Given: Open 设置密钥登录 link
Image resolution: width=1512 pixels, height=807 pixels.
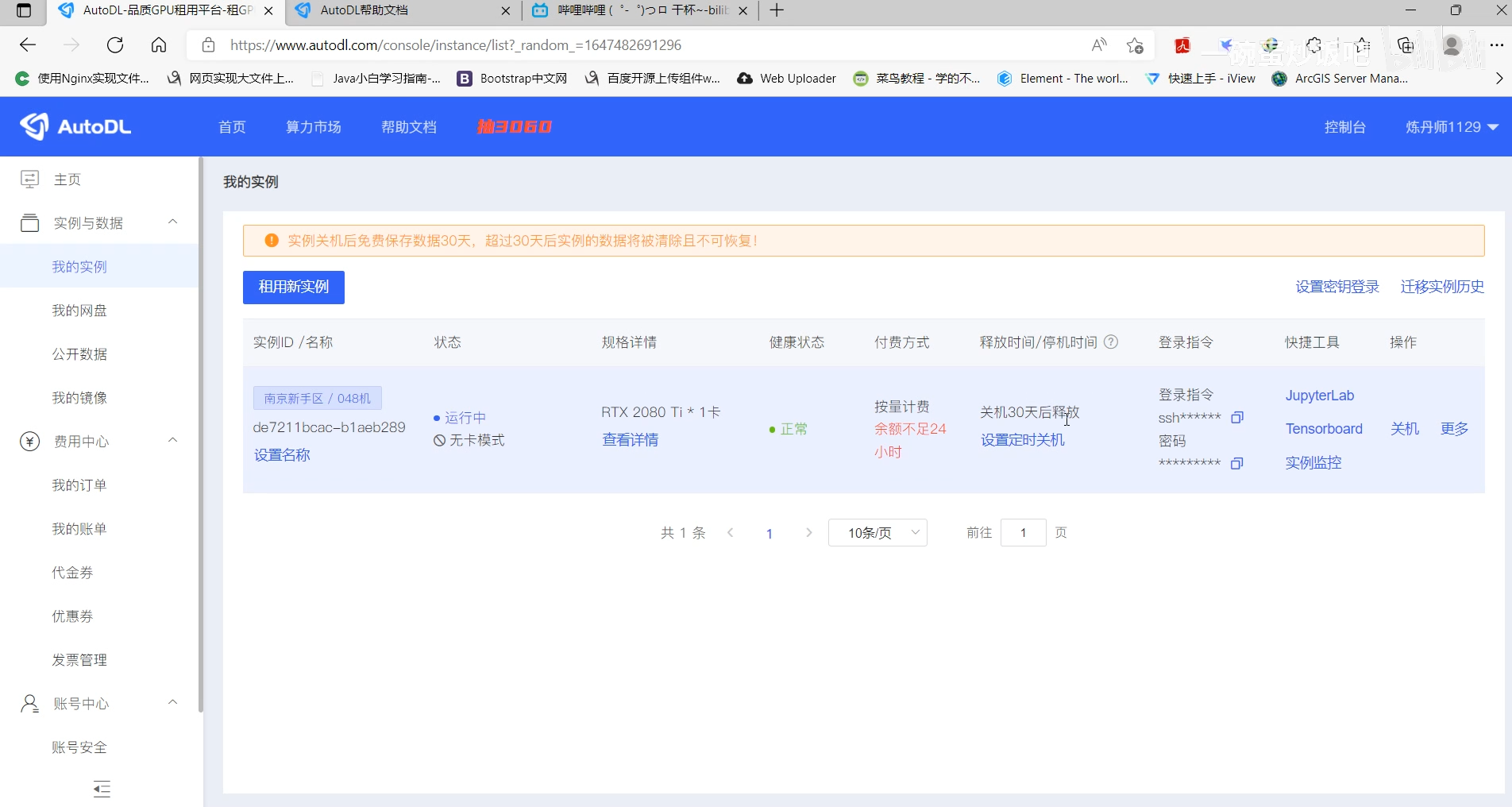Looking at the screenshot, I should pos(1337,287).
